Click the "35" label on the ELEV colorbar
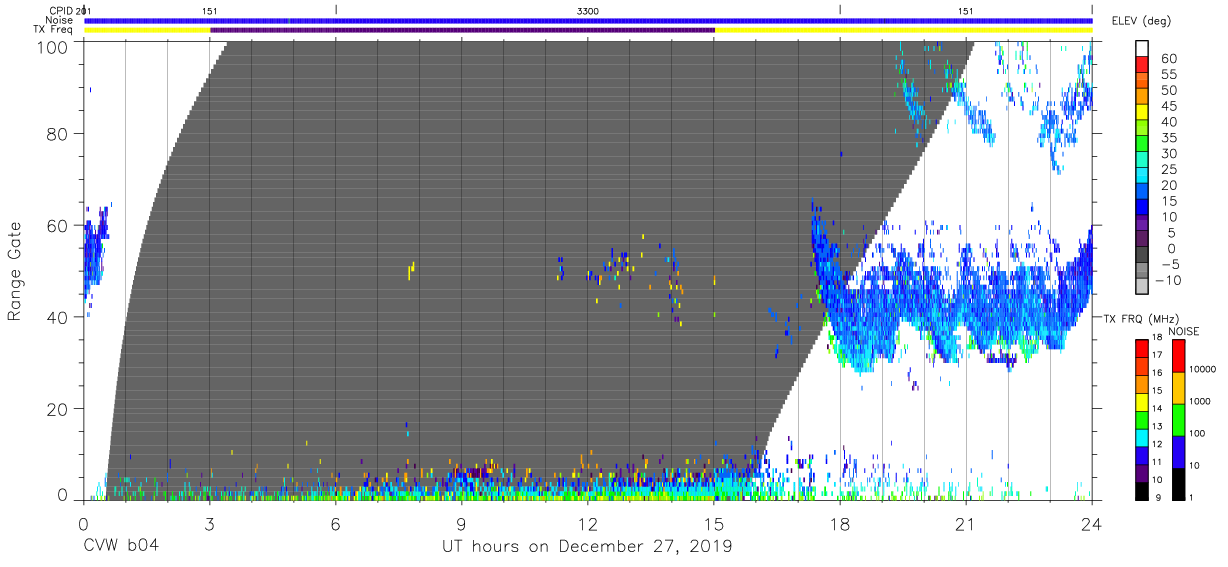Image resolution: width=1228 pixels, height=567 pixels. [x=1169, y=137]
